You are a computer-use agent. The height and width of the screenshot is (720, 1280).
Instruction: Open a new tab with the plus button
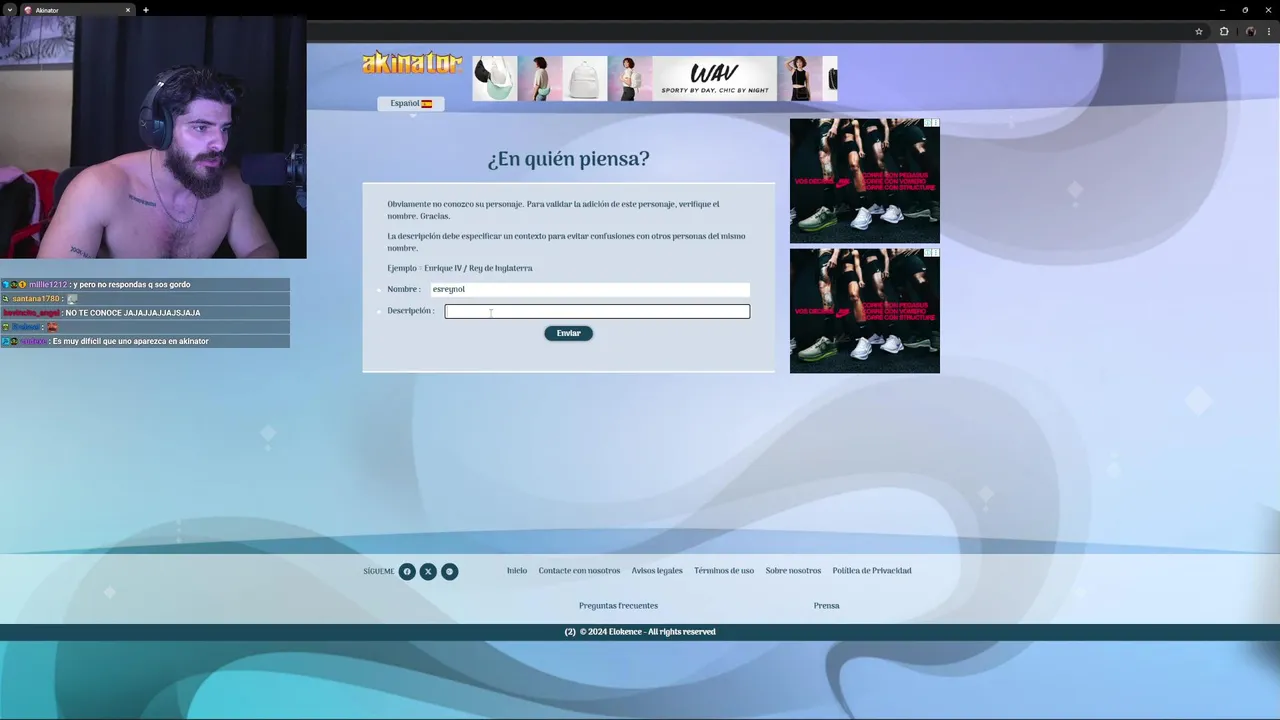pyautogui.click(x=146, y=10)
